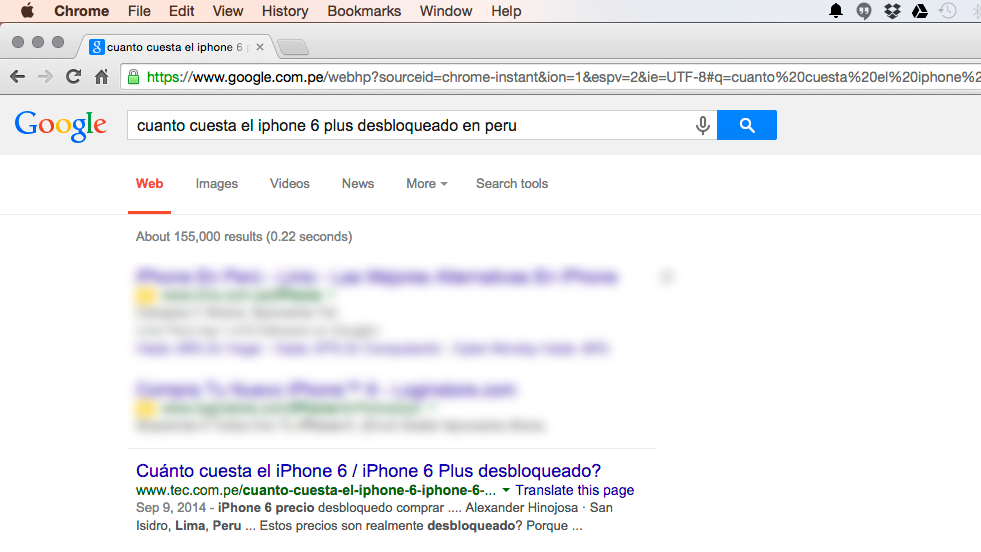The width and height of the screenshot is (981, 552).
Task: Open the Help menu
Action: point(506,11)
